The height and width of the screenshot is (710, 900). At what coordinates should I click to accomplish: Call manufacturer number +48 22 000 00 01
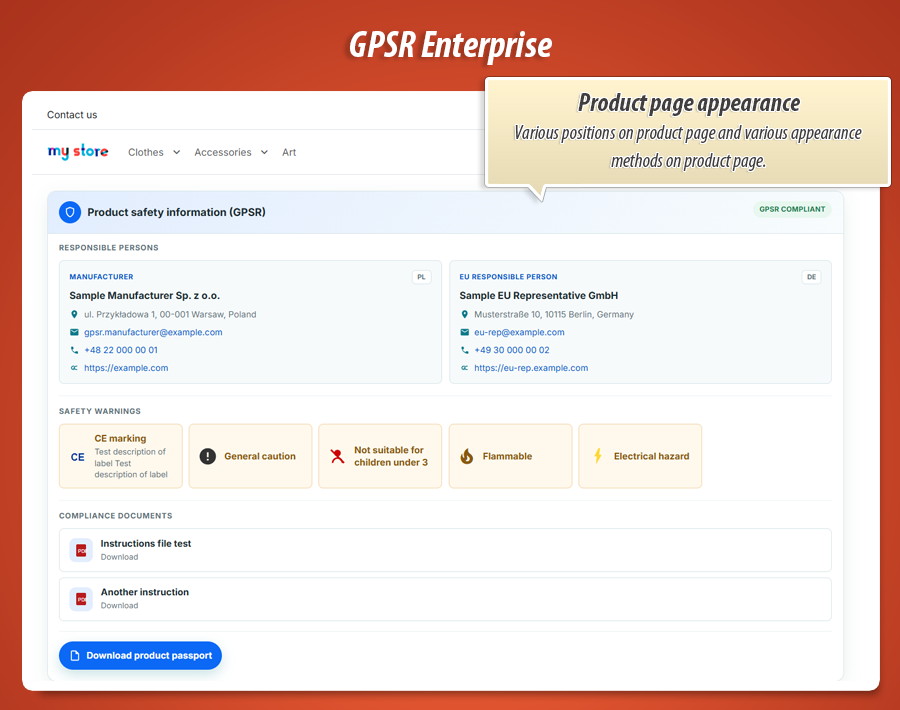click(x=121, y=350)
